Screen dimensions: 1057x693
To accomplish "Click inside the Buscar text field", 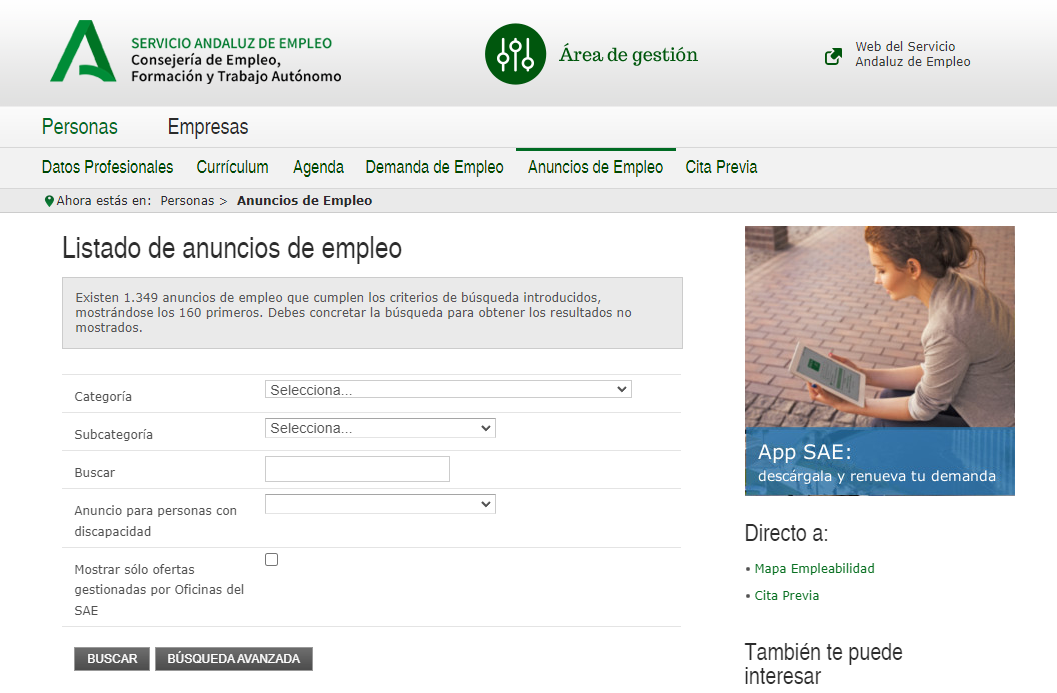I will point(357,468).
